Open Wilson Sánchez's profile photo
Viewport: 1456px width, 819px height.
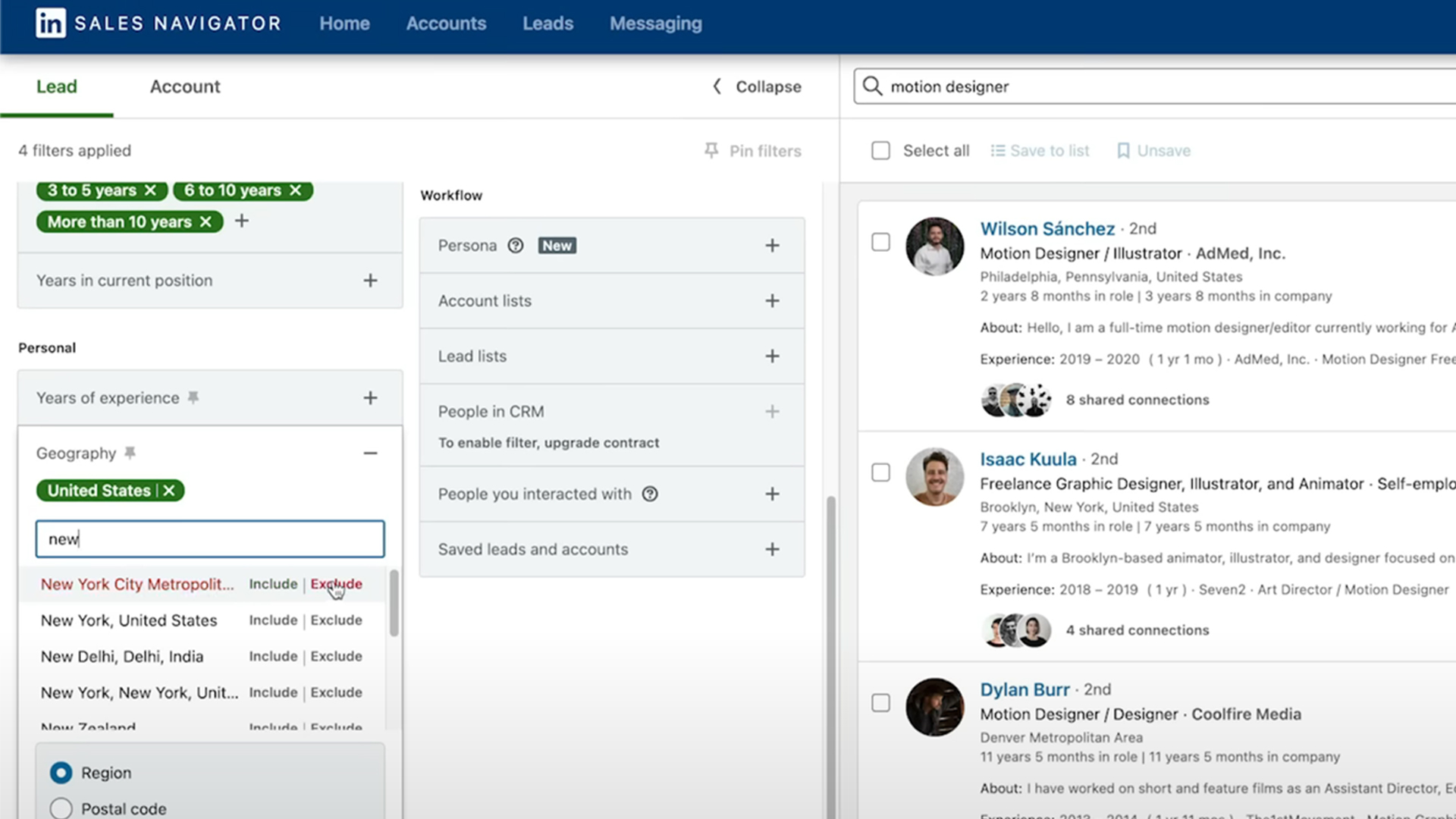click(x=935, y=246)
